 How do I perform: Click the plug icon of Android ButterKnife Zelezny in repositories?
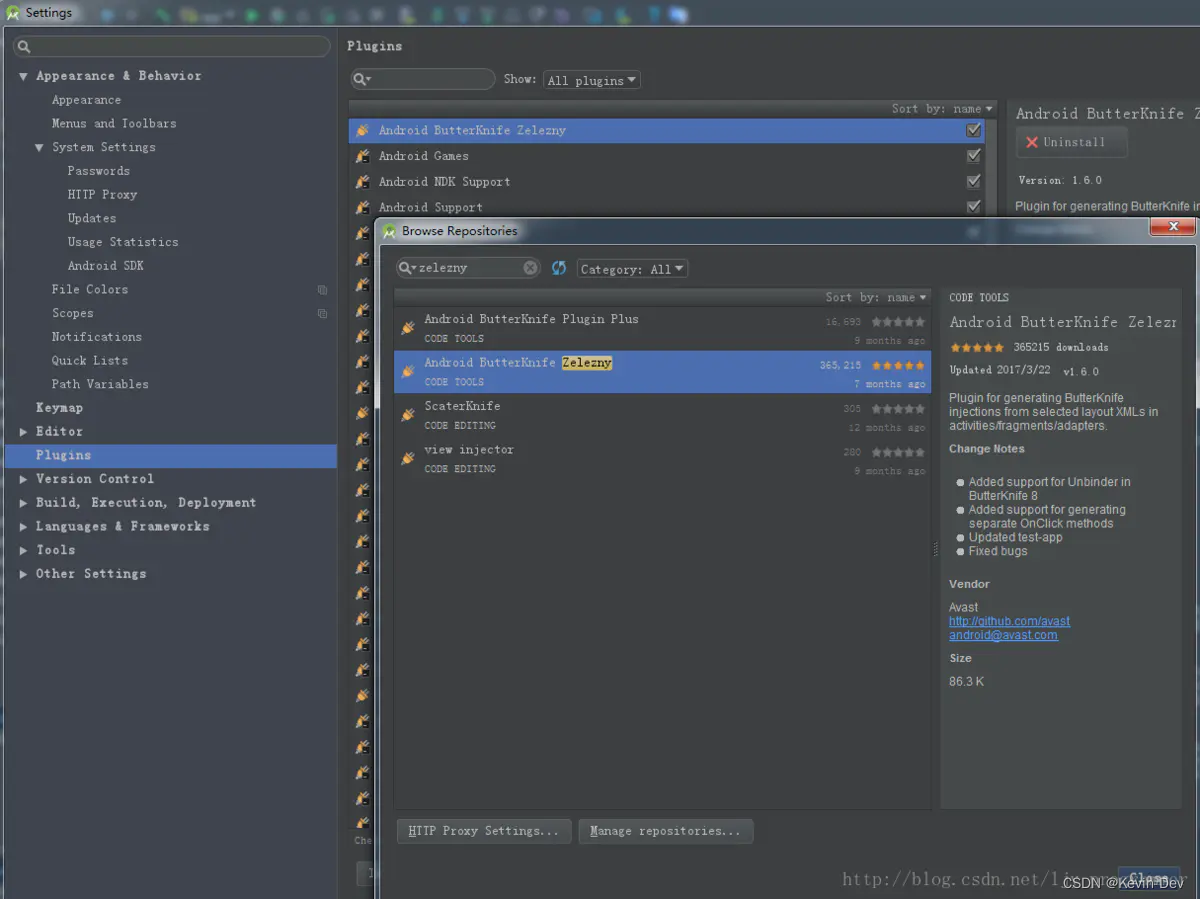(x=407, y=371)
